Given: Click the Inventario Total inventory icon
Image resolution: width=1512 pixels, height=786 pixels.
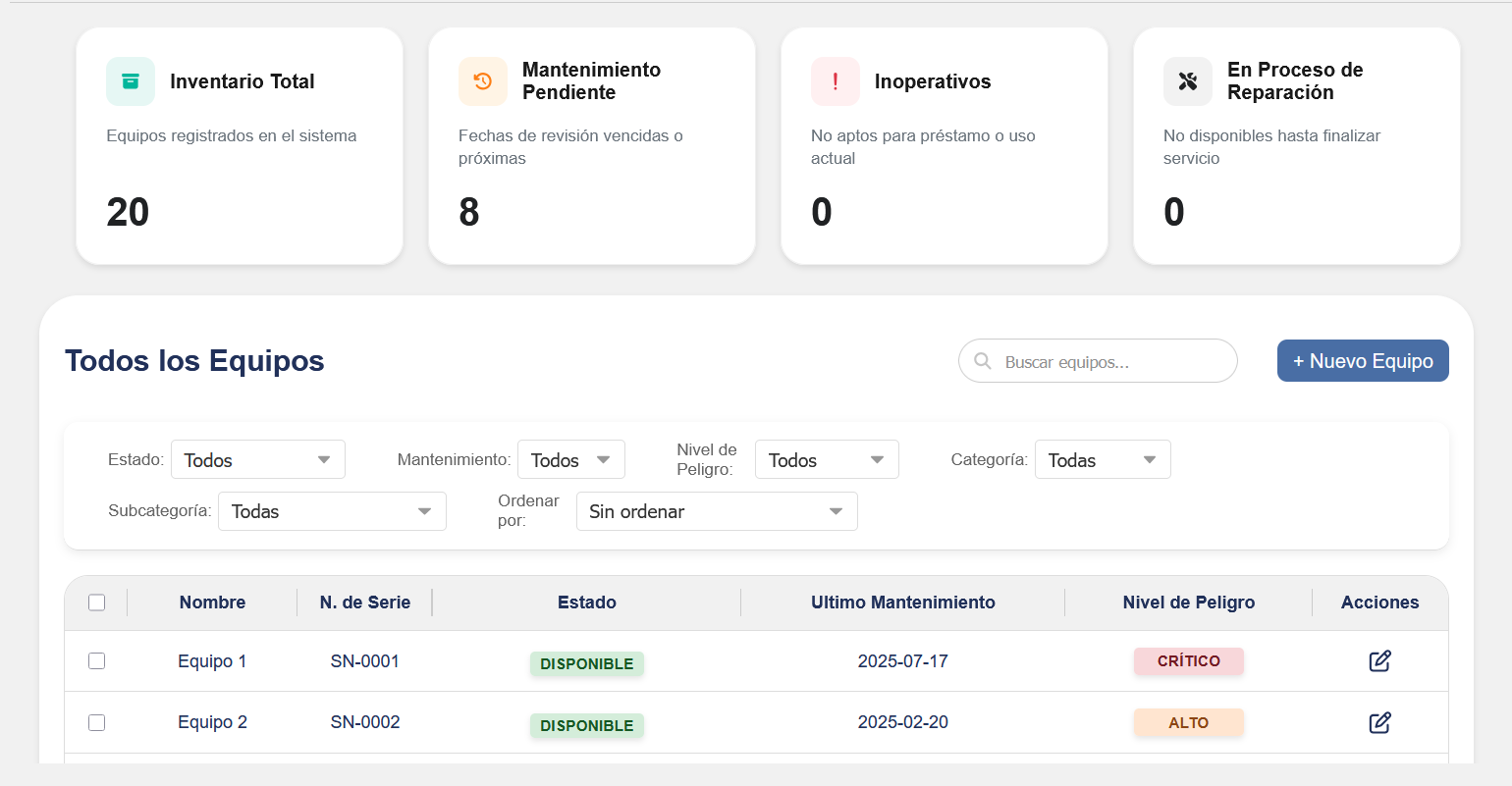Looking at the screenshot, I should (x=131, y=81).
